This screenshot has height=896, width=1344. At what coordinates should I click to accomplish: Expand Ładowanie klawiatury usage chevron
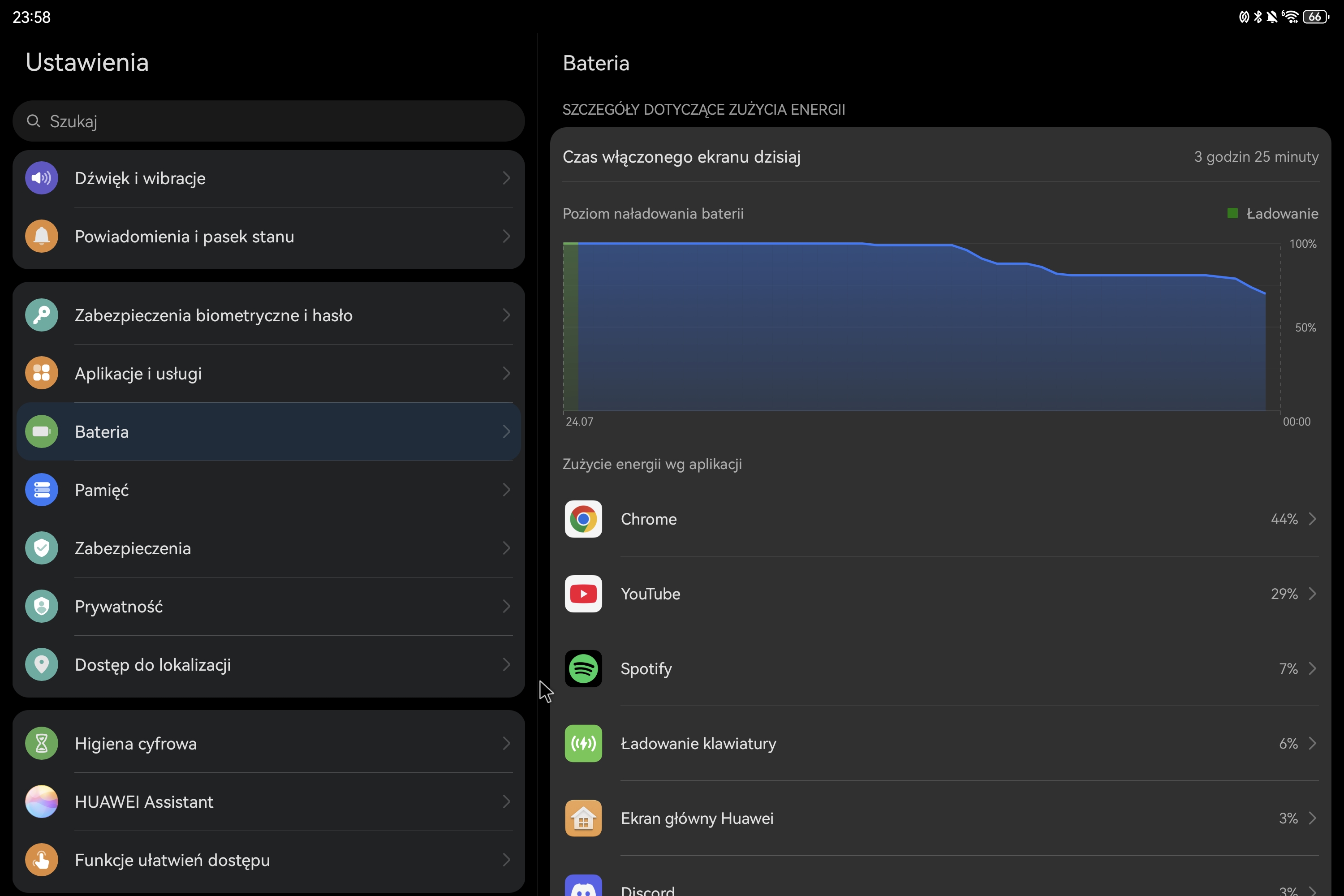(x=1313, y=743)
